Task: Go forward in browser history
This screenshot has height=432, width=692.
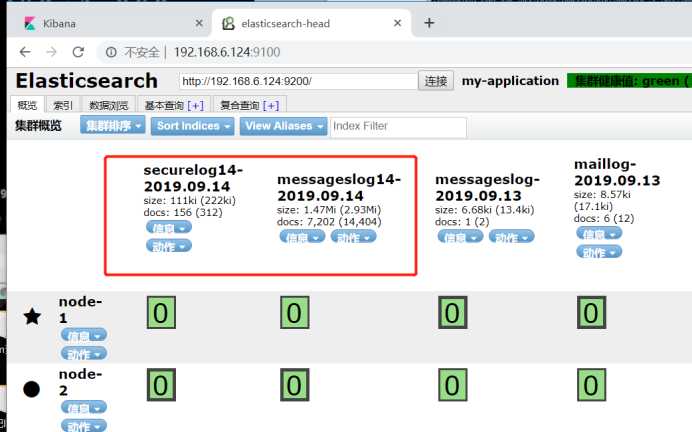Action: pyautogui.click(x=52, y=52)
